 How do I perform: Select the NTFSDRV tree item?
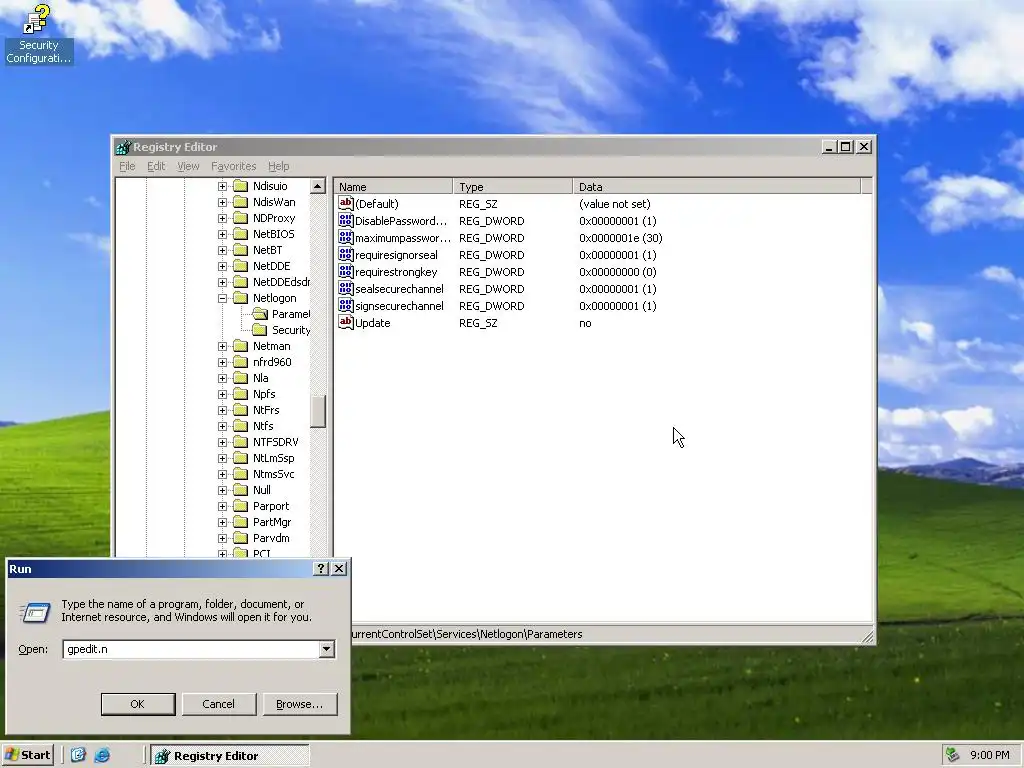click(276, 442)
